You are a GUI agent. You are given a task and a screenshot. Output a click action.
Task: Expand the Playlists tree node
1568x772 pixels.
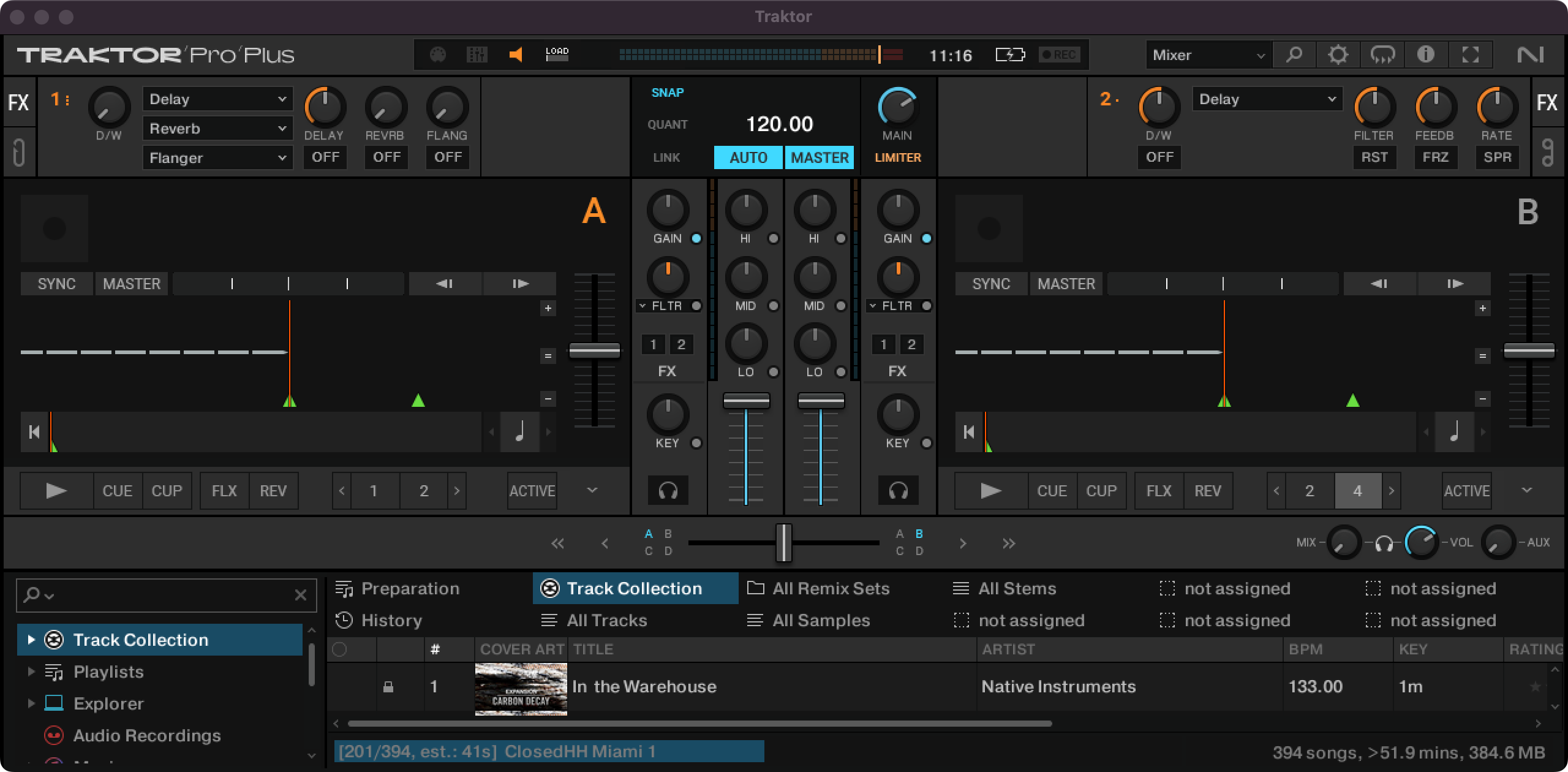click(x=31, y=672)
